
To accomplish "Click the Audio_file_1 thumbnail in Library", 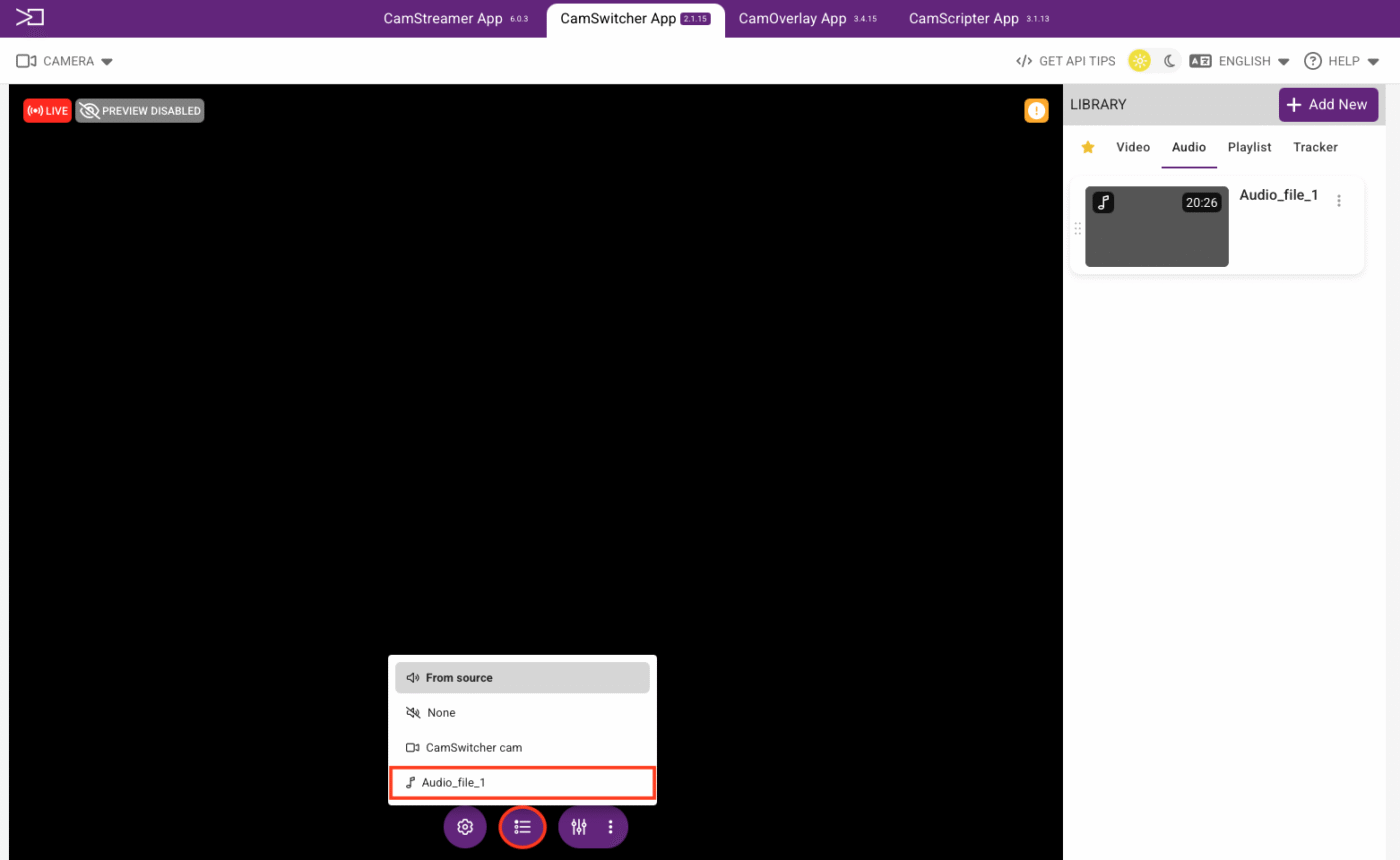I will click(1156, 227).
